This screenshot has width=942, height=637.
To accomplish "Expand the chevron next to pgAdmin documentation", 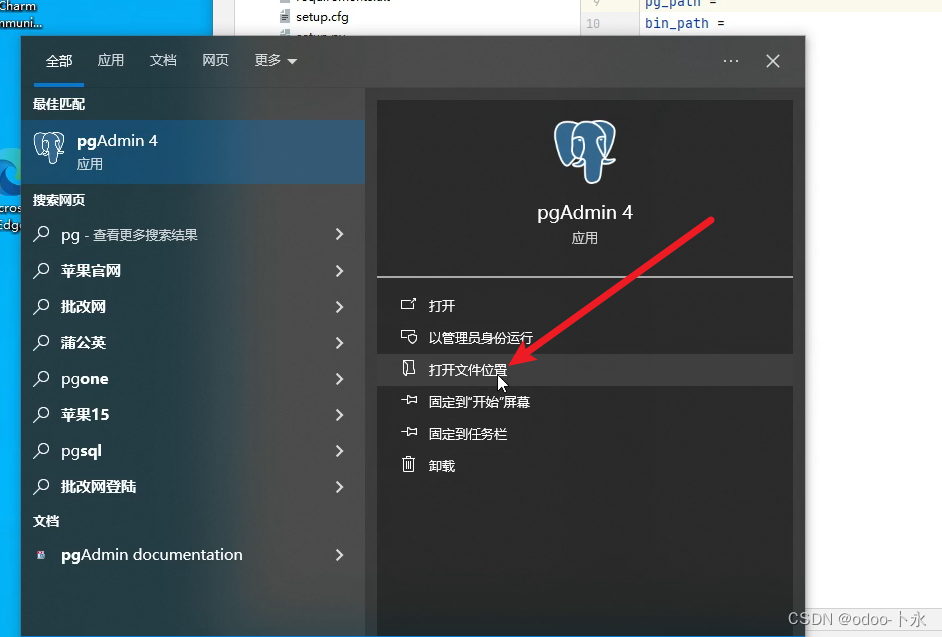I will [339, 555].
